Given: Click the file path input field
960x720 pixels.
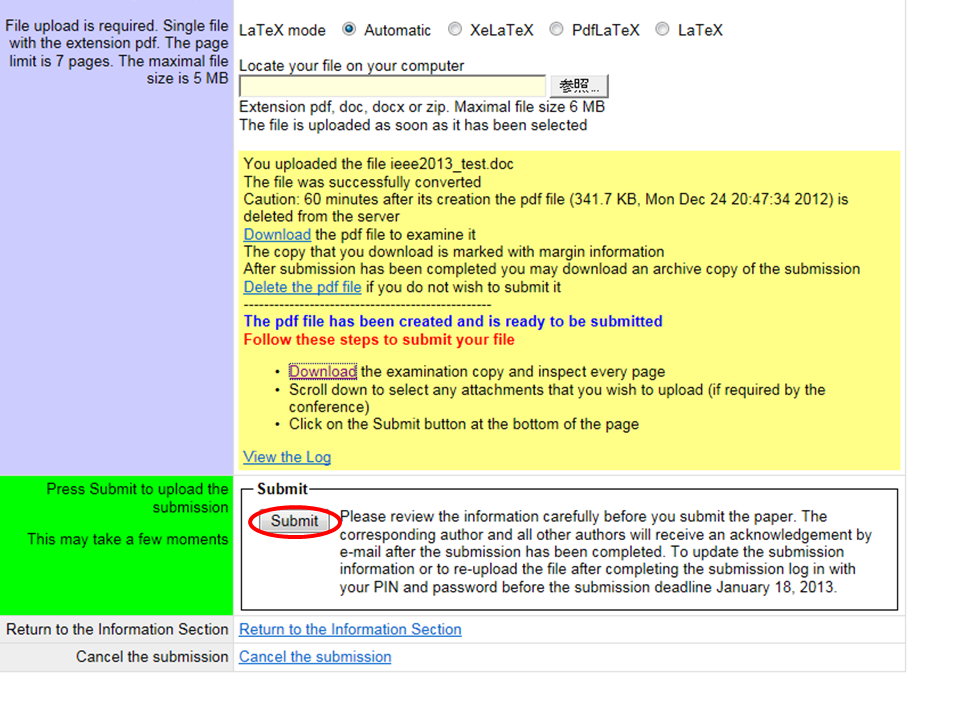Looking at the screenshot, I should pos(392,86).
